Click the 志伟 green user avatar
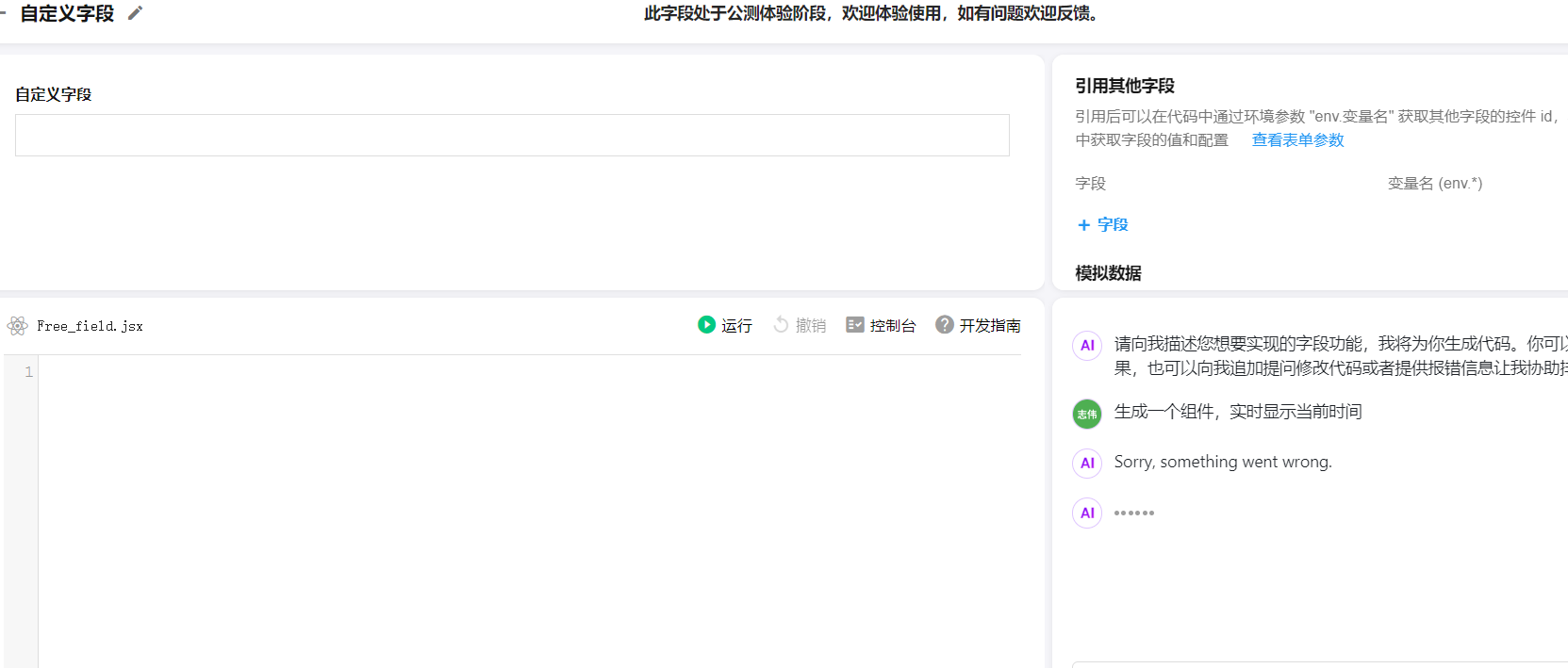The image size is (1568, 668). coord(1087,414)
